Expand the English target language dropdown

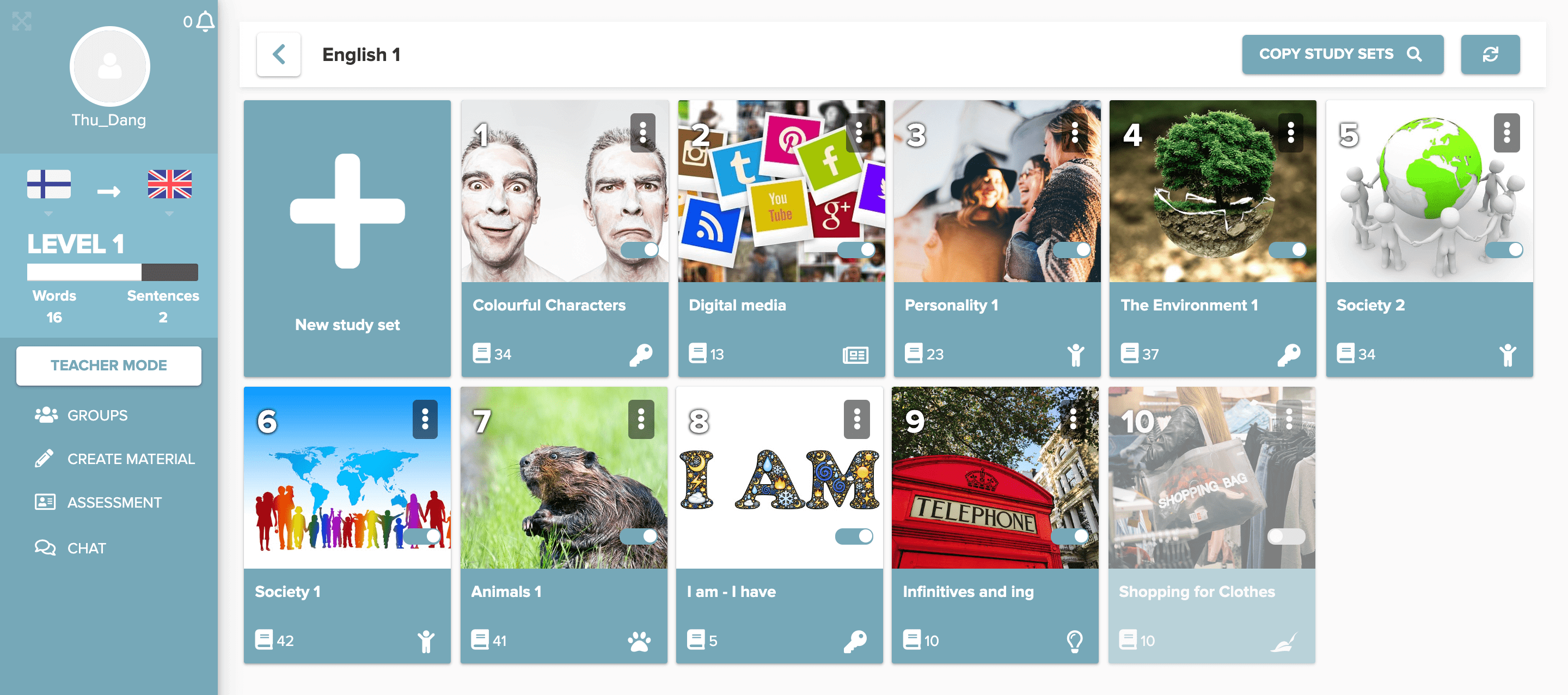tap(169, 214)
